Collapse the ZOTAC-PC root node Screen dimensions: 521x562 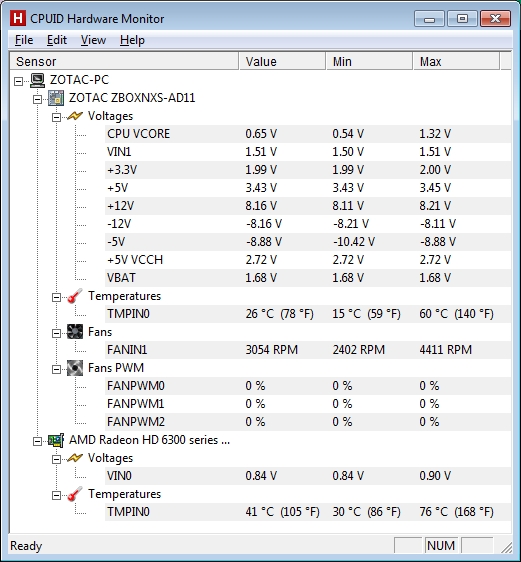coord(19,81)
